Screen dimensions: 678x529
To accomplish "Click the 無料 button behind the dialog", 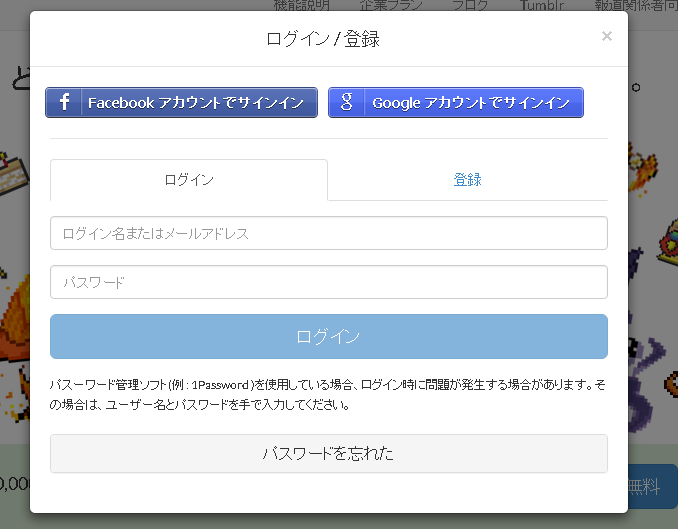I will pos(653,487).
